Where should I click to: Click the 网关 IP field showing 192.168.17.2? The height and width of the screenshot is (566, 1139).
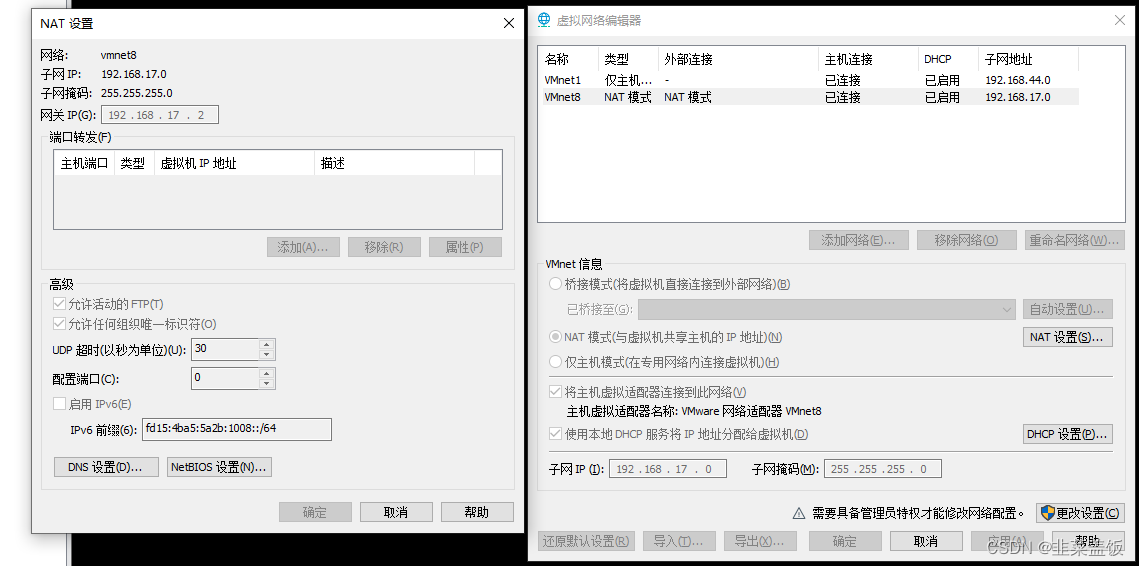[160, 115]
